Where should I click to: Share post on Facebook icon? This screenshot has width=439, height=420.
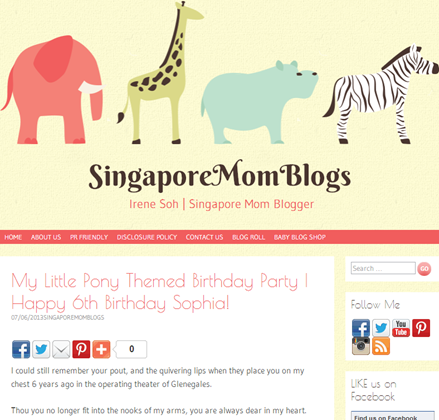pos(21,349)
